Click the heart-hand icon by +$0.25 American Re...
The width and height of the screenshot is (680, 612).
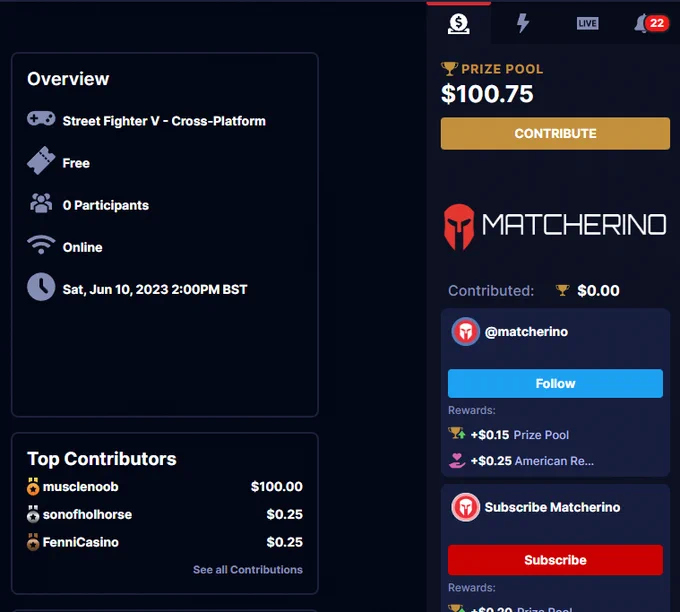pos(457,460)
